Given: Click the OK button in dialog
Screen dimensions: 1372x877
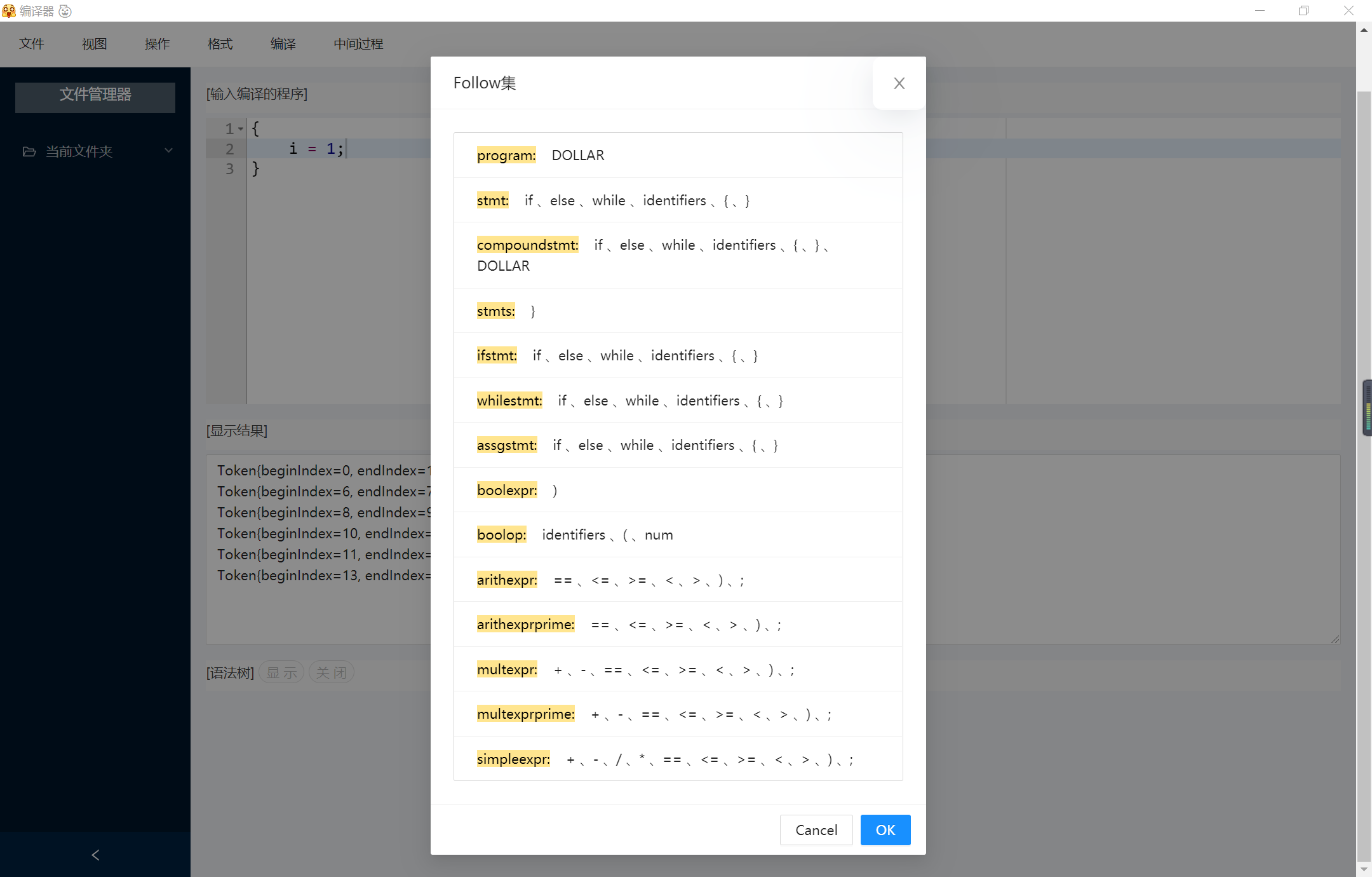Looking at the screenshot, I should (885, 830).
